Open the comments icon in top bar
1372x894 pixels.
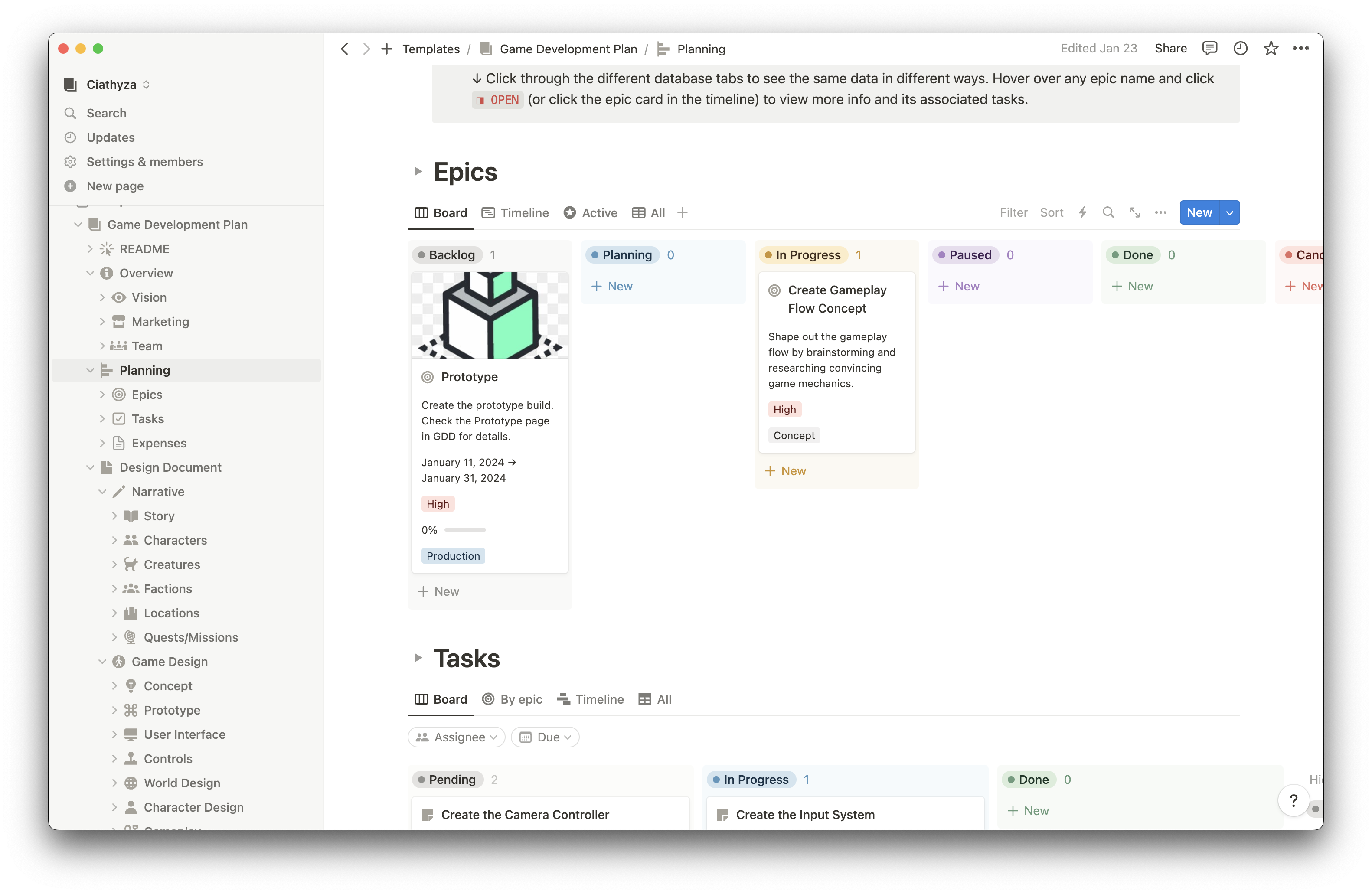1209,49
